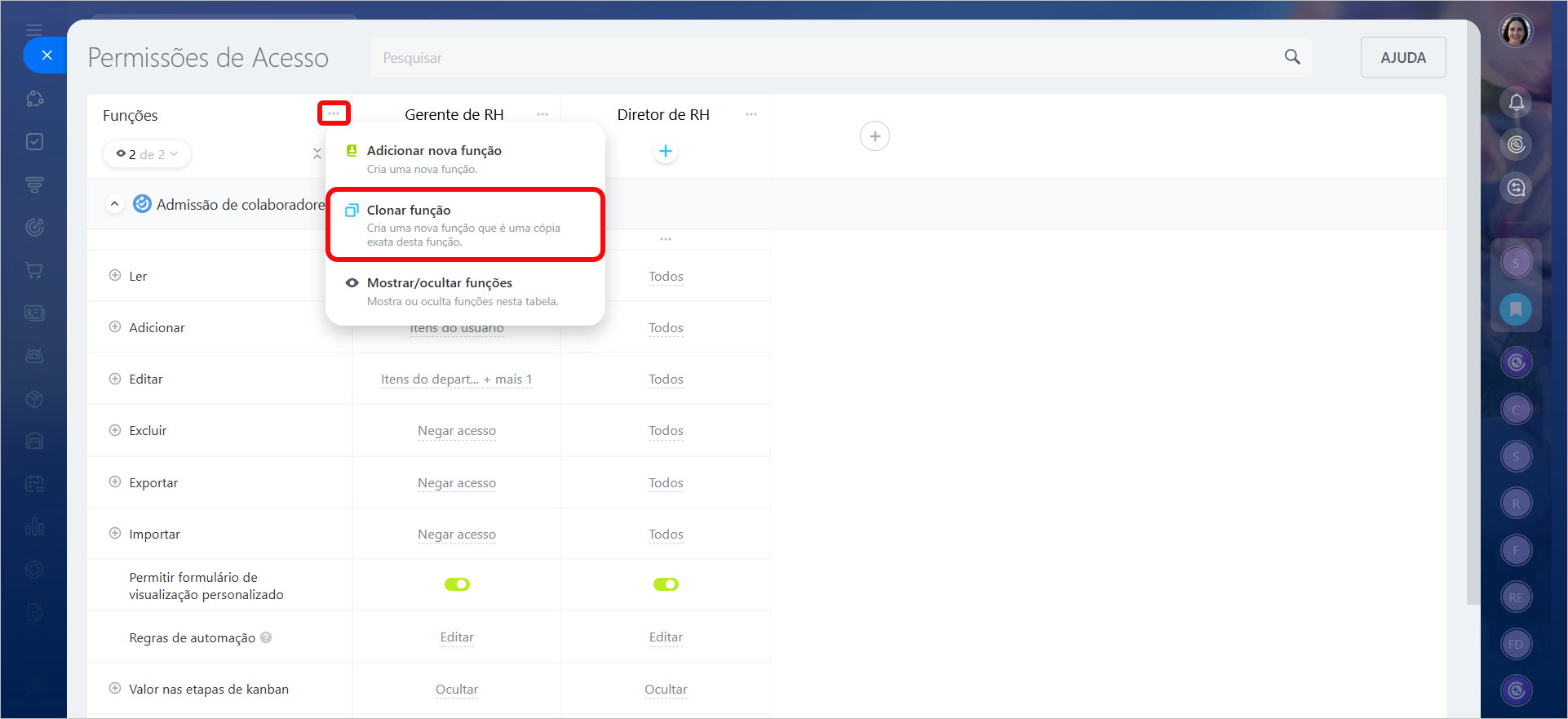1568x719 pixels.
Task: Select Clonar função menu item
Action: [465, 225]
